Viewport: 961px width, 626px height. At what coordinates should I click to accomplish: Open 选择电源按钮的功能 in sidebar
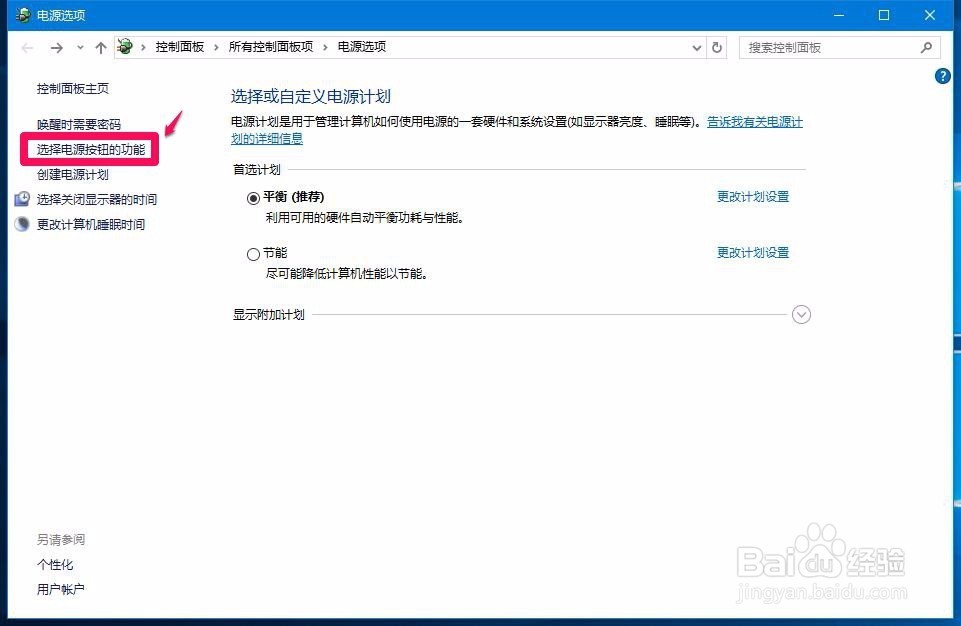(91, 150)
